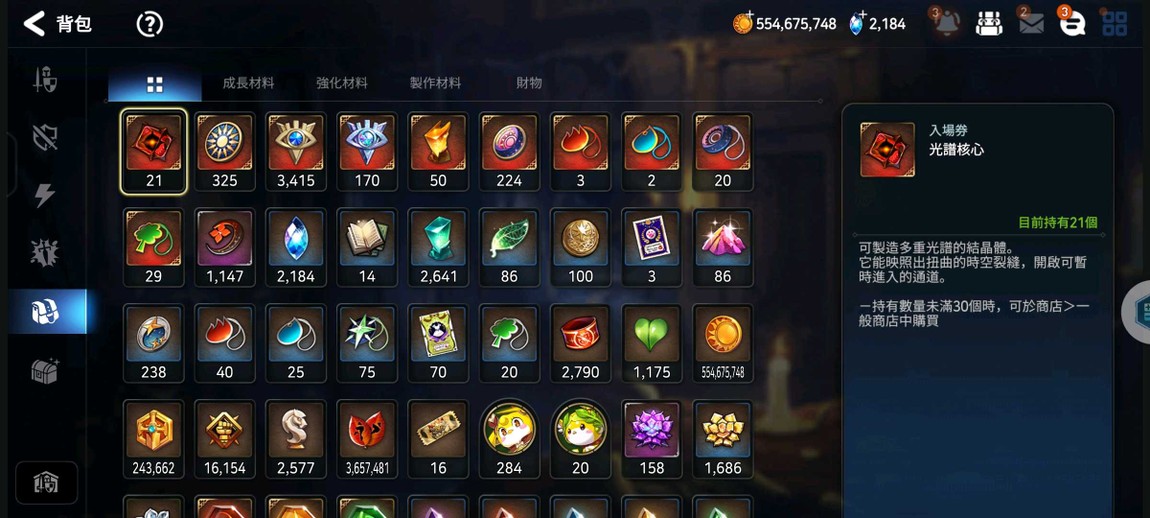Select the item with quantity 3,415
Screen dimensions: 1150x518
296,151
